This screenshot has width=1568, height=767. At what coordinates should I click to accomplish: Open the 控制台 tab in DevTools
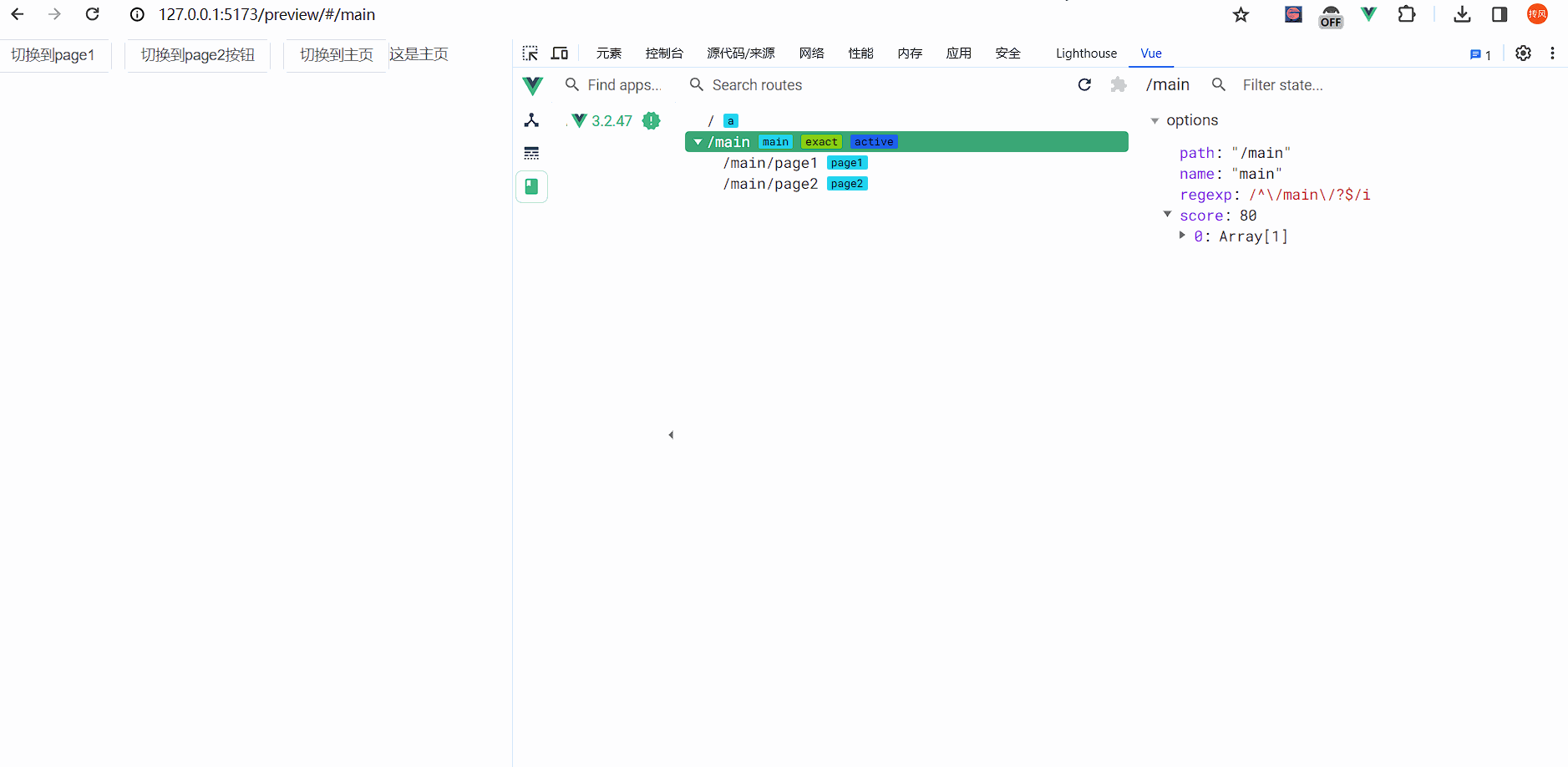point(664,53)
